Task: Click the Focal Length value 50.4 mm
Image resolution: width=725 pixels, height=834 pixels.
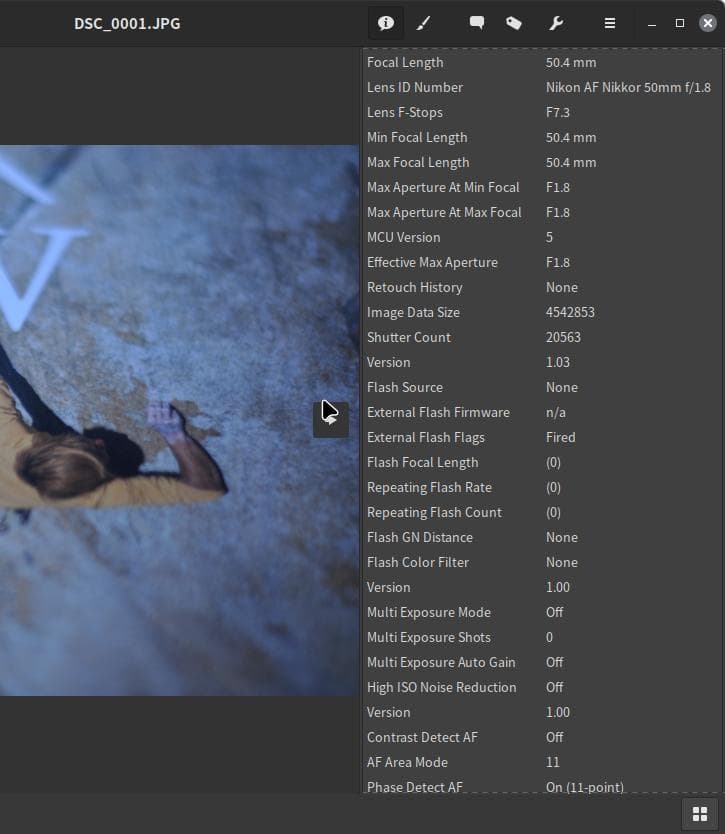Action: 571,62
